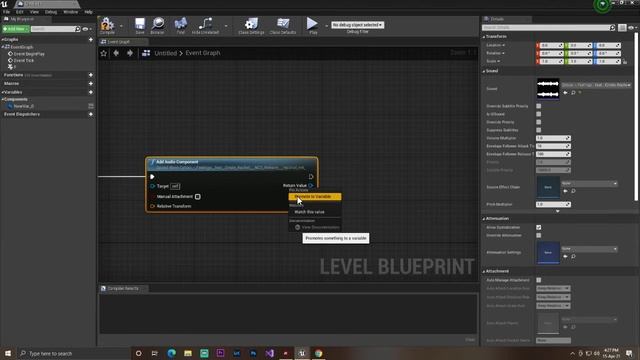Add a new Event Dispatcher with plus icon

91,114
